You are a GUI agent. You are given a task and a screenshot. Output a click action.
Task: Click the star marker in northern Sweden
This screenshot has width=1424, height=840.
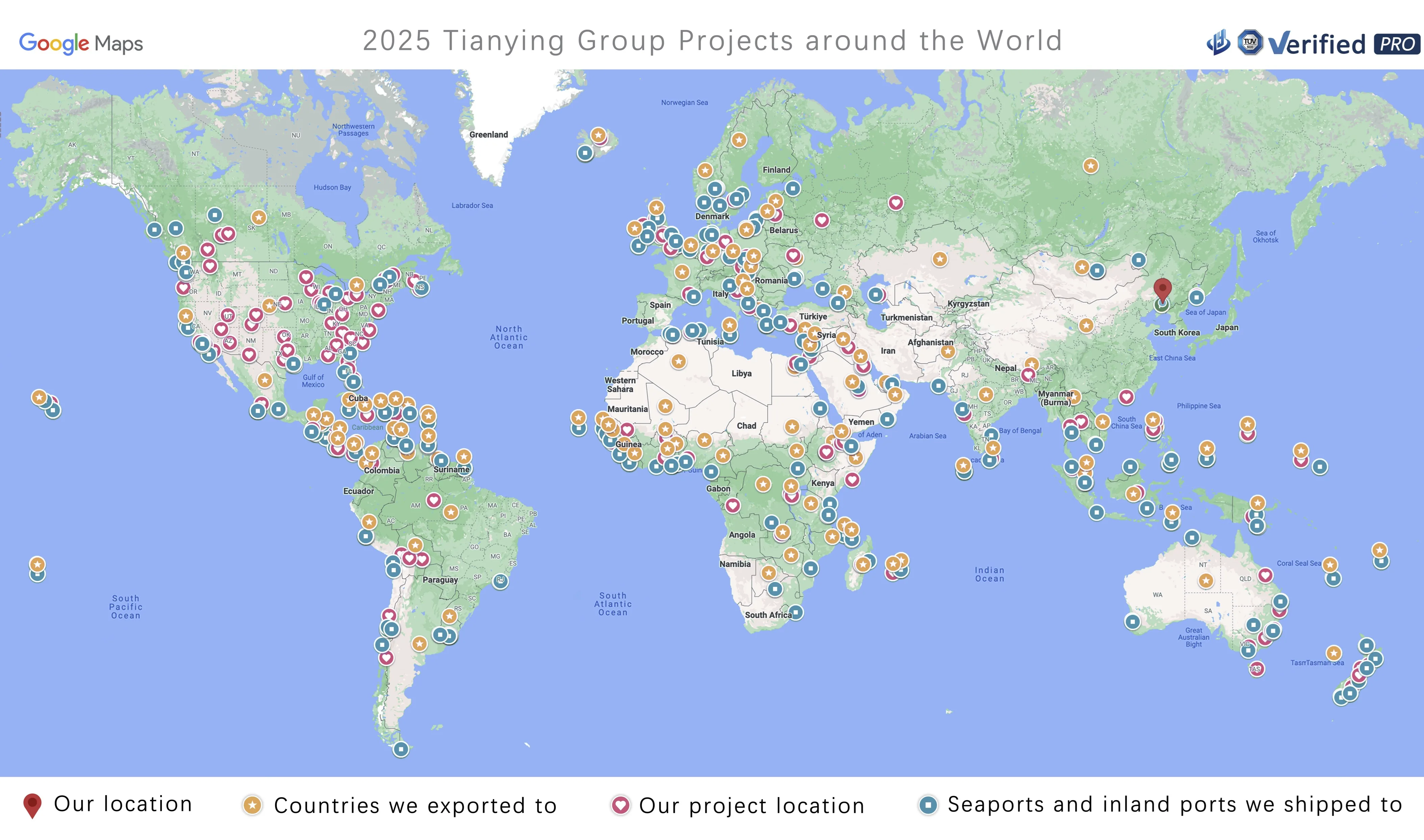click(x=739, y=140)
